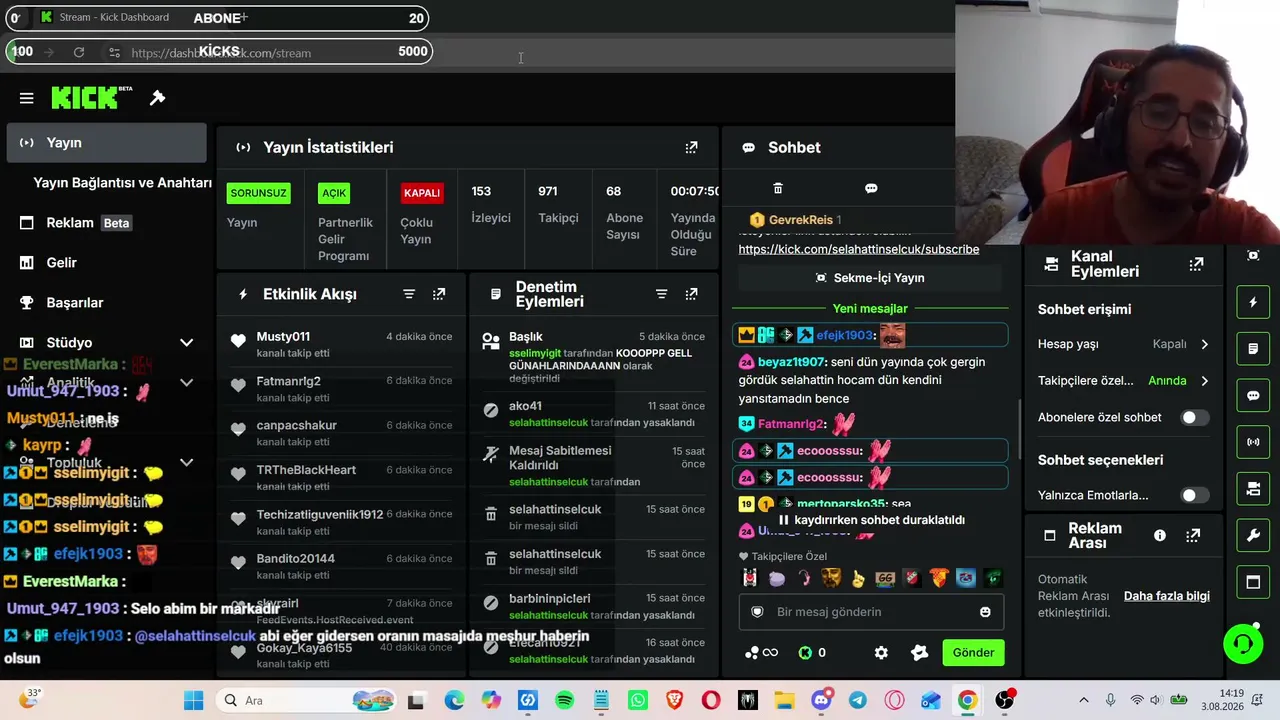
Task: Send the chat message with Gönder
Action: coord(973,653)
